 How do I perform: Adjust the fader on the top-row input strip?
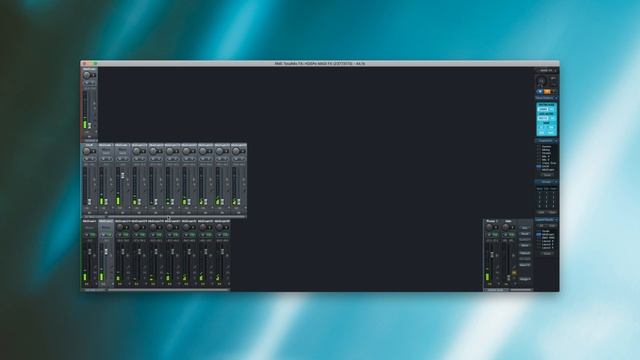click(x=90, y=125)
